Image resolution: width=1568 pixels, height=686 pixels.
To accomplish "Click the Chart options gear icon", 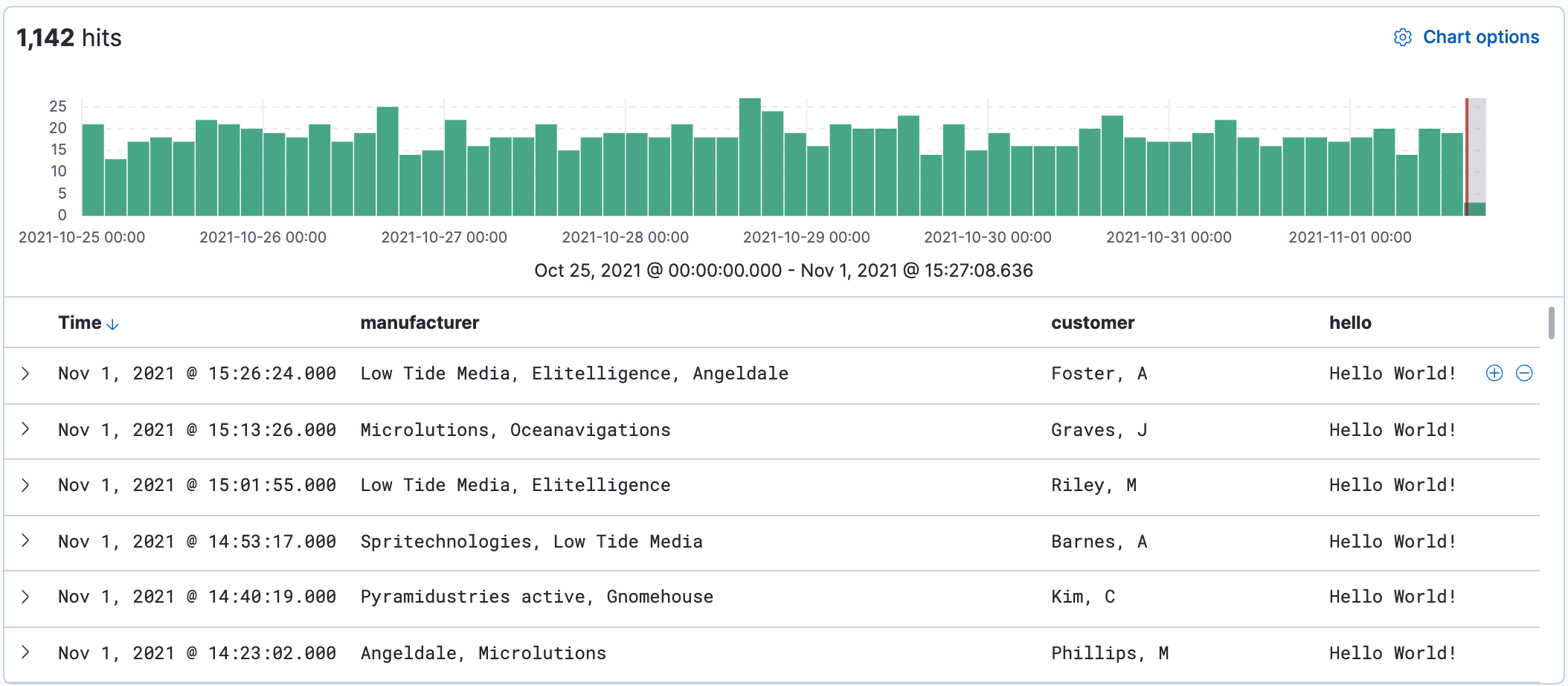I will click(1402, 37).
